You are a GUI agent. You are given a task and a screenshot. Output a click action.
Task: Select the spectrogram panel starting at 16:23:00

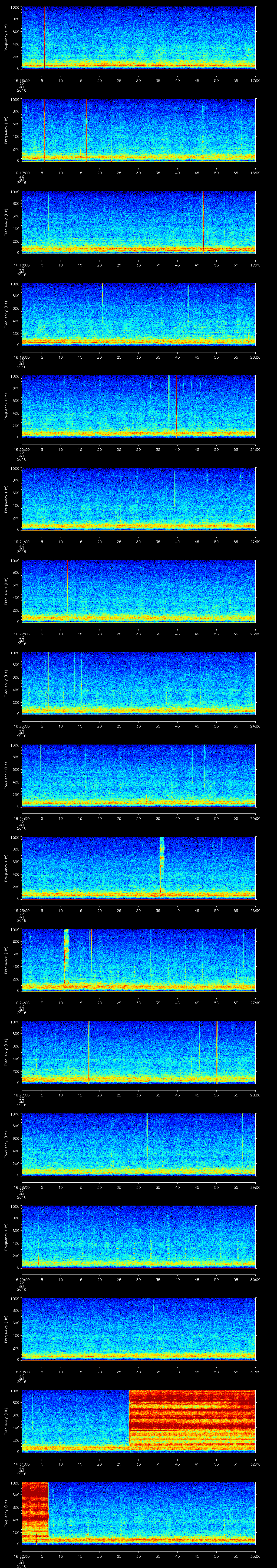coord(138,683)
